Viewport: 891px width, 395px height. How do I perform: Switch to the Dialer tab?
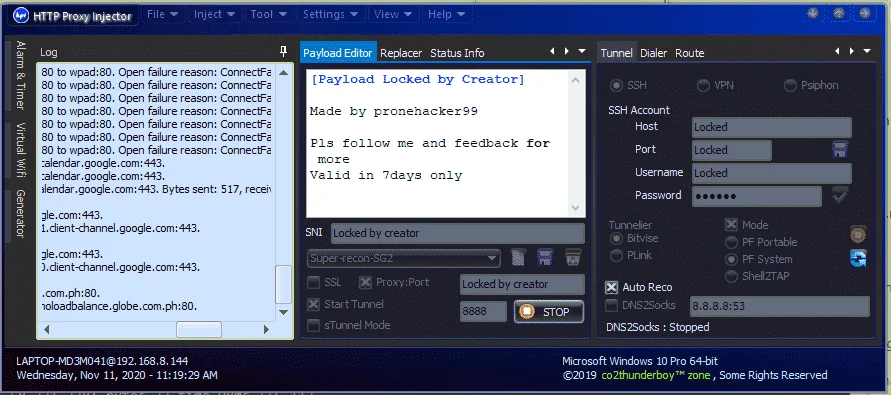[x=653, y=53]
